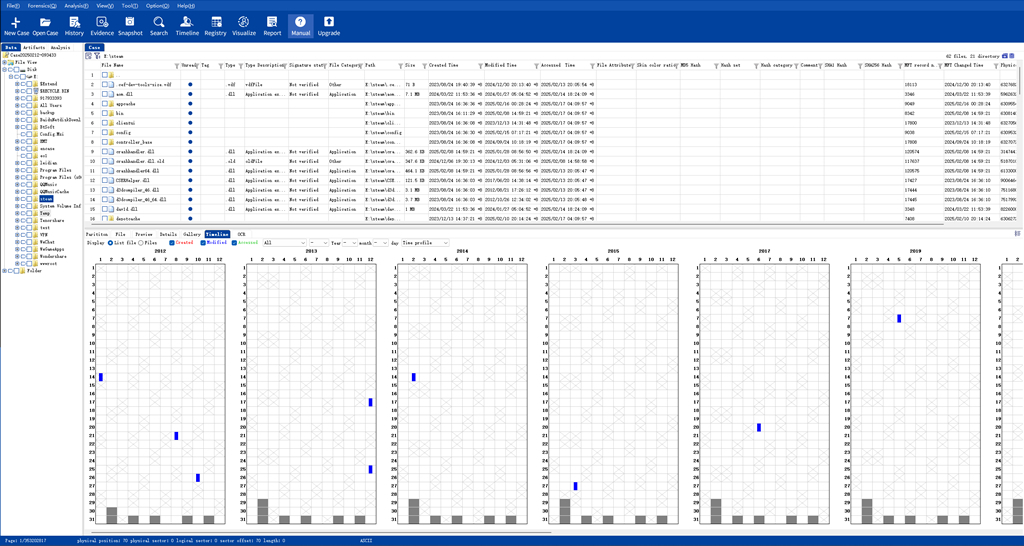Switch to the Details tab
Screen dimensions: 1024x546
tap(168, 233)
